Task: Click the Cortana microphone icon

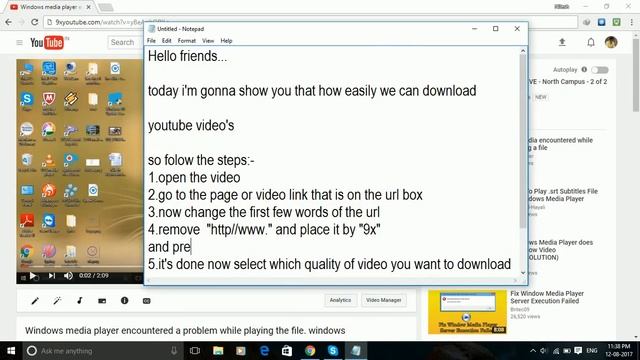Action: tap(174, 351)
